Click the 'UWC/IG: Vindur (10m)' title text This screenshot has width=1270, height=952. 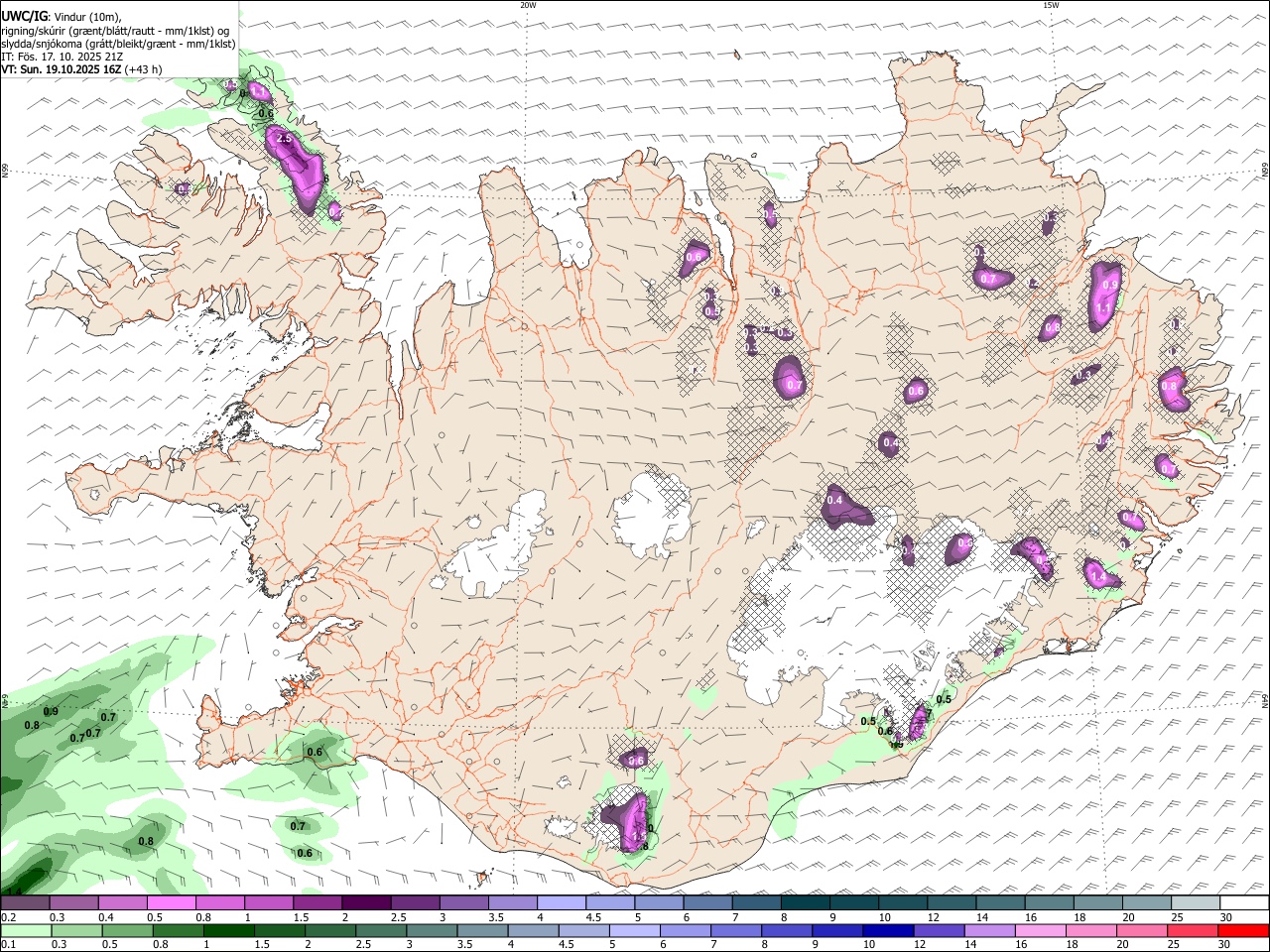tap(63, 17)
